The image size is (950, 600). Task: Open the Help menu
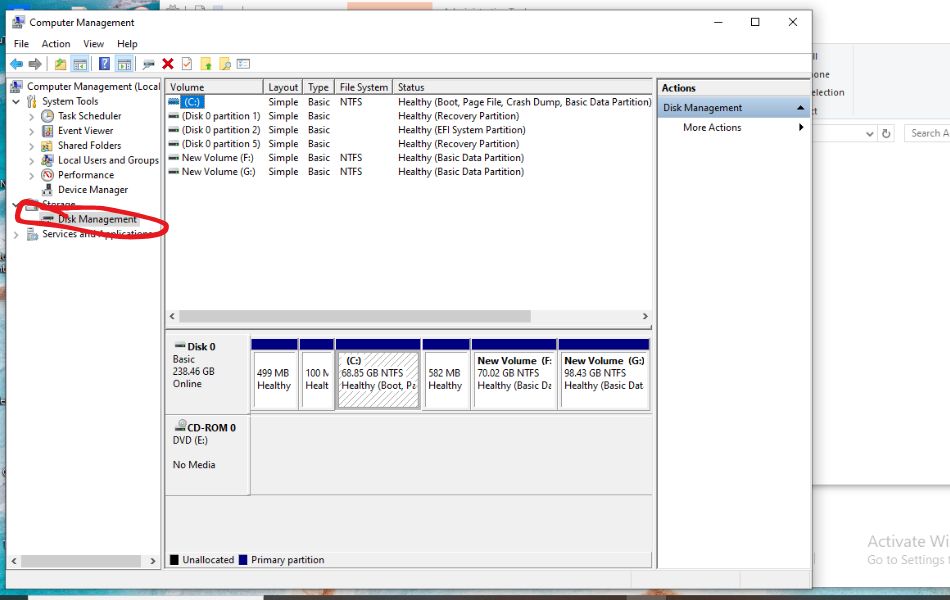coord(127,44)
